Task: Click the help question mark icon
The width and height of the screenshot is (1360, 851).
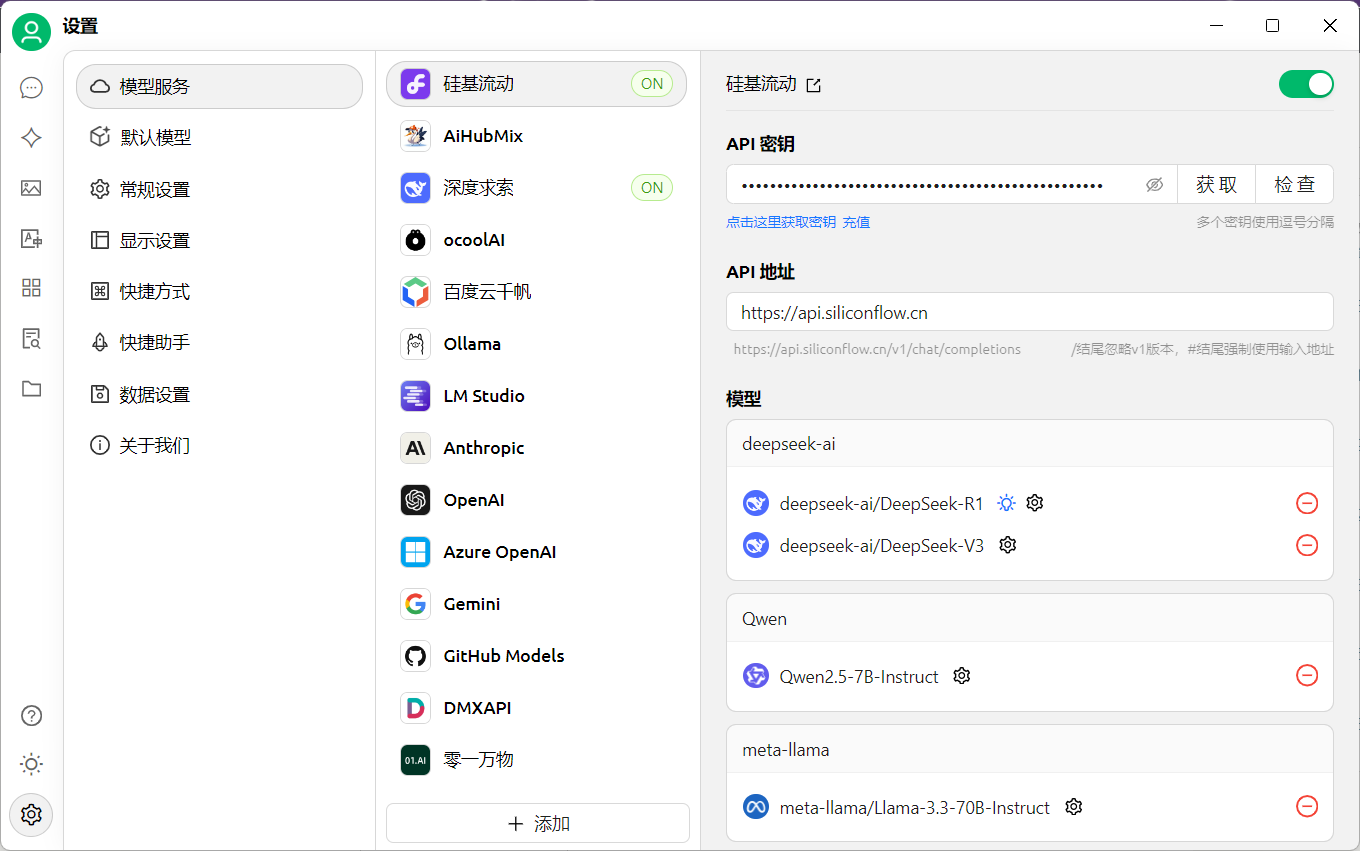Action: coord(31,715)
